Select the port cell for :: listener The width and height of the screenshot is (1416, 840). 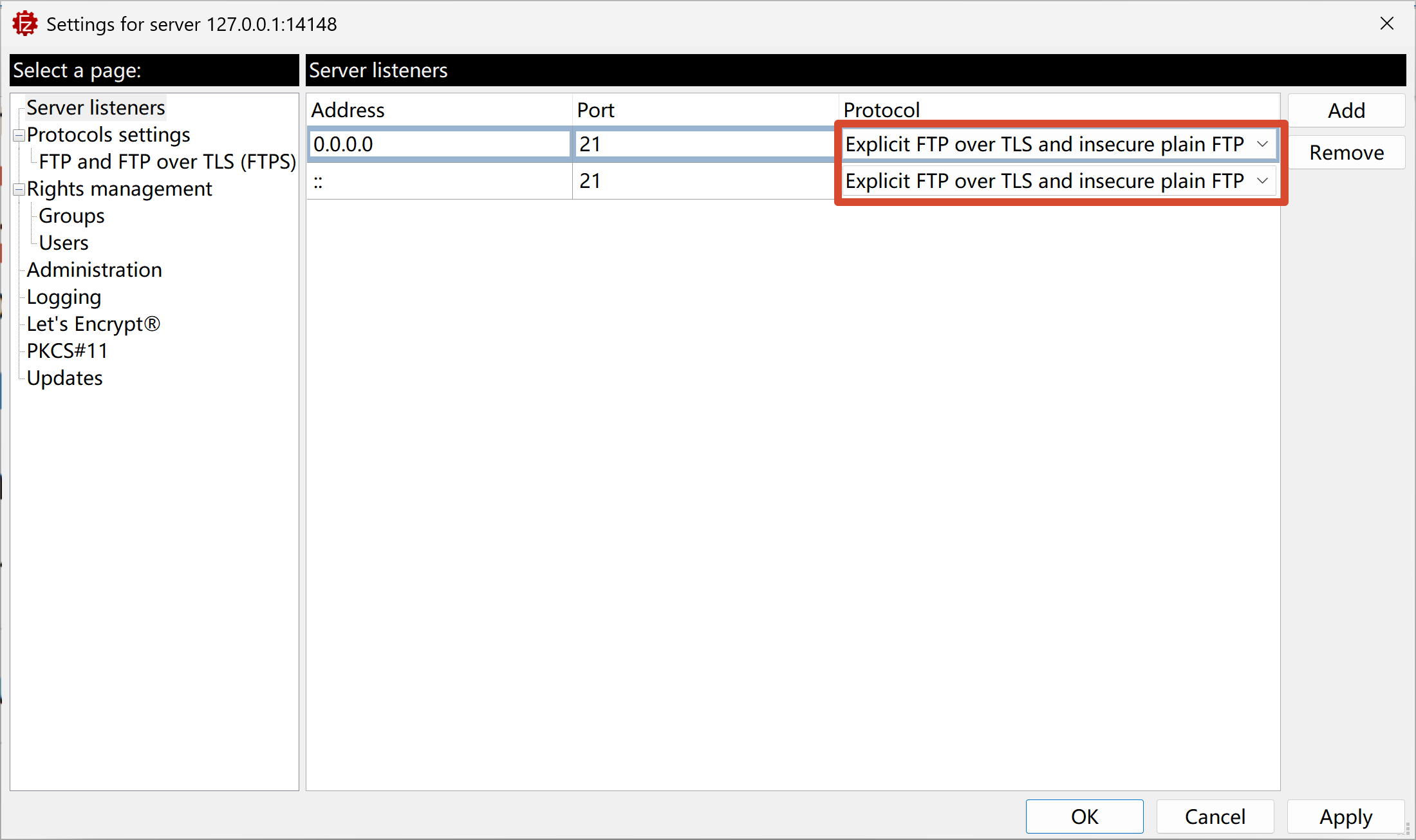pyautogui.click(x=705, y=181)
